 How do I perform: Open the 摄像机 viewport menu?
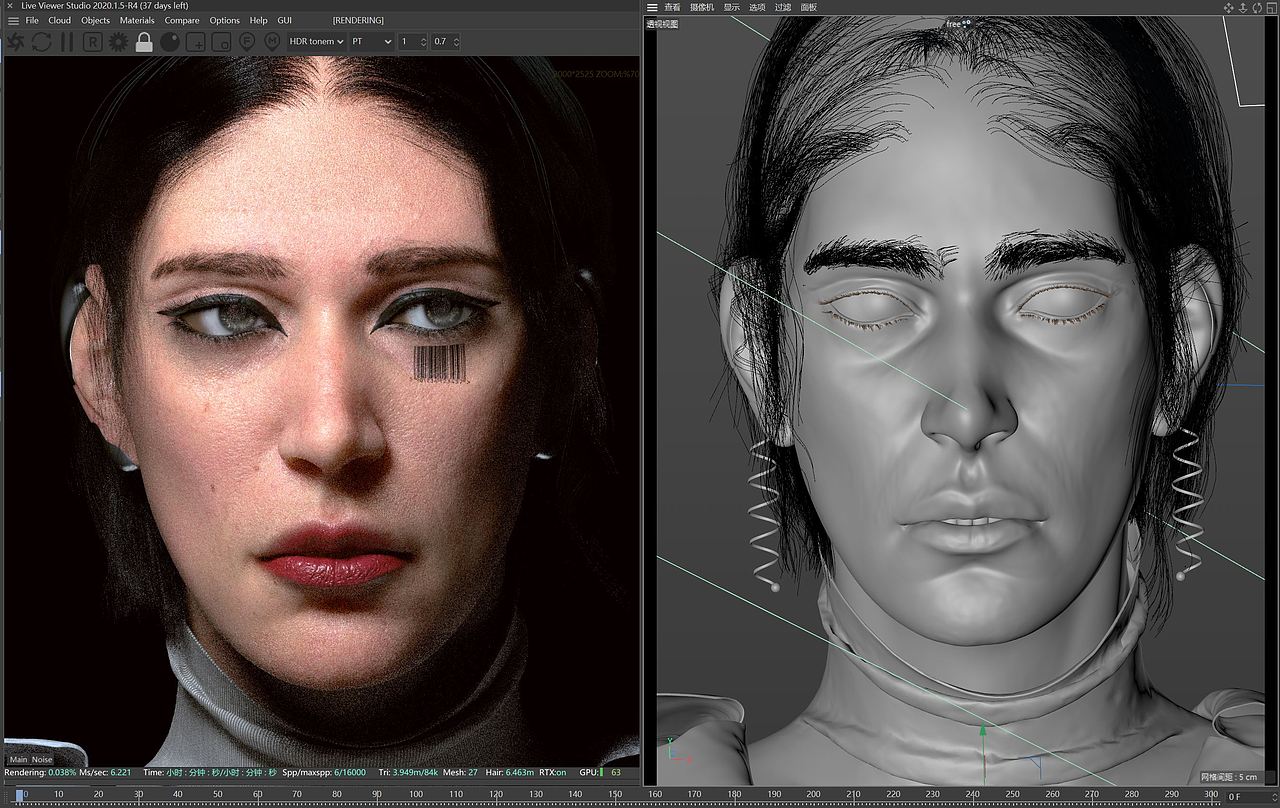pyautogui.click(x=702, y=7)
